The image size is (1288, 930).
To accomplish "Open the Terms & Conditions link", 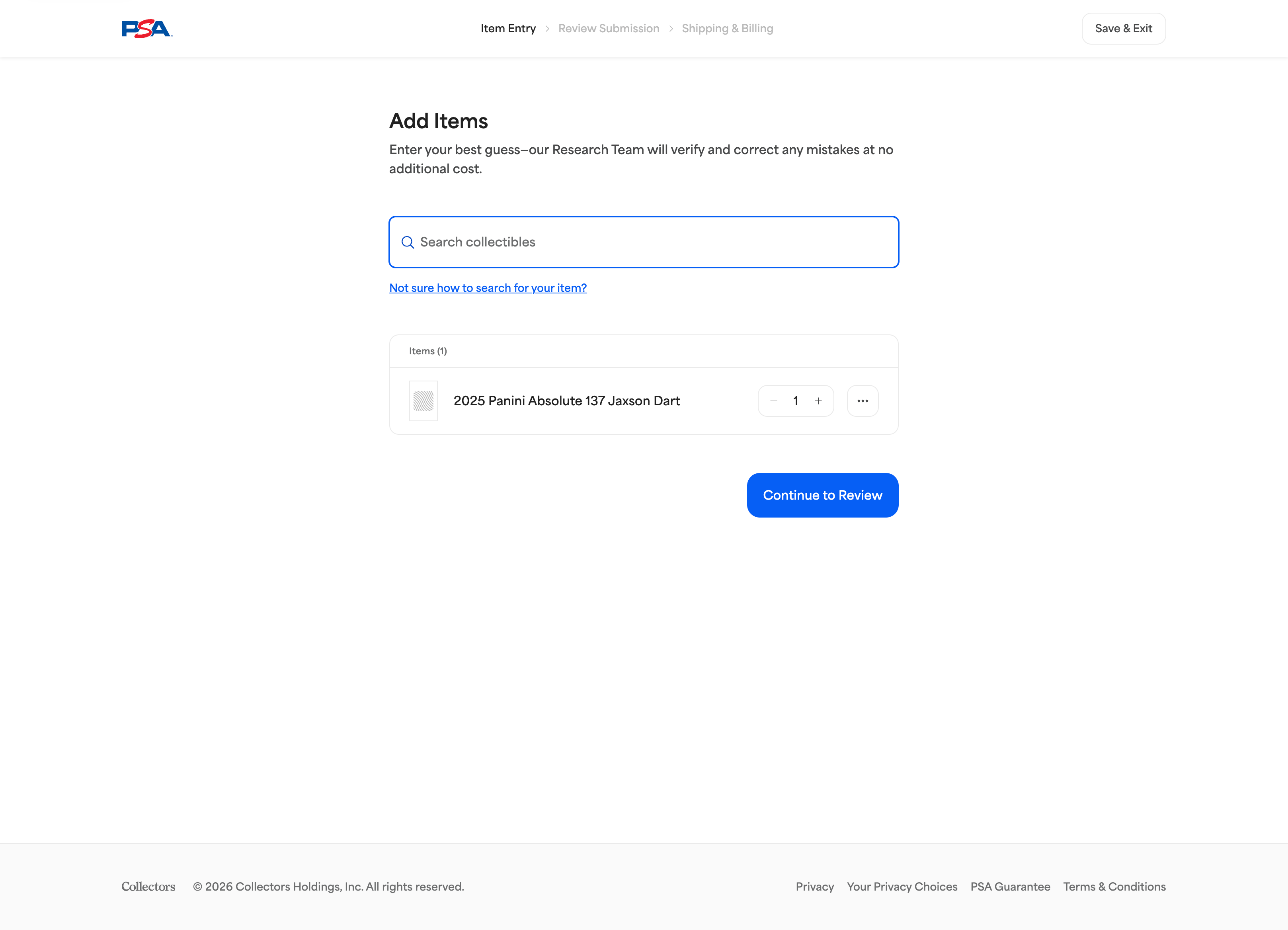I will click(1114, 887).
